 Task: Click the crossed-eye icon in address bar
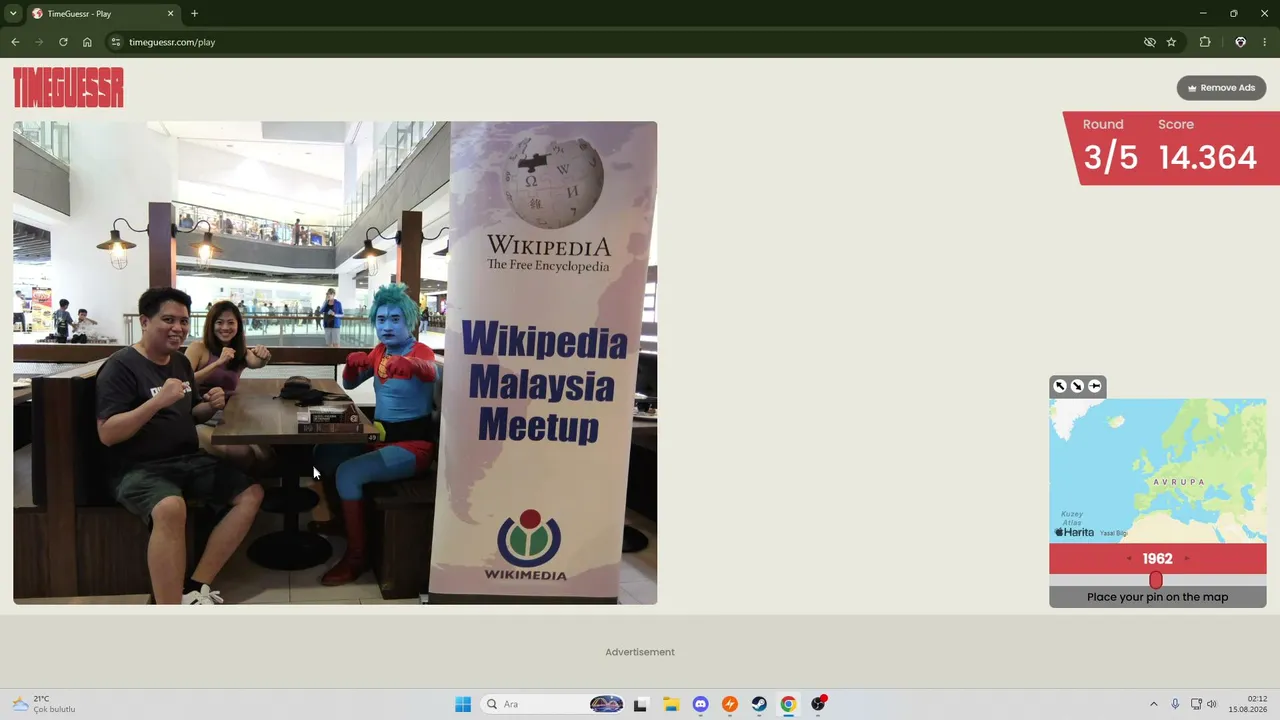pyautogui.click(x=1150, y=42)
